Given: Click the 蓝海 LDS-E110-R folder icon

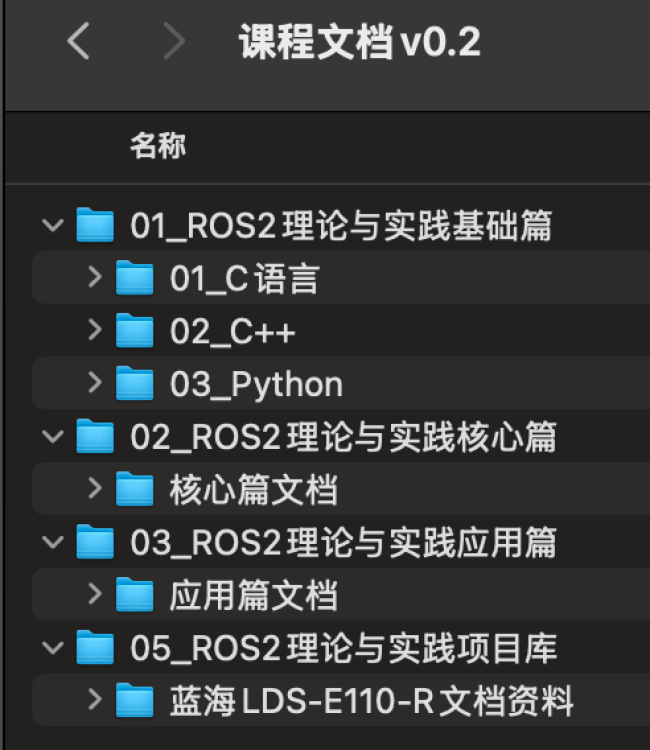Looking at the screenshot, I should [134, 700].
